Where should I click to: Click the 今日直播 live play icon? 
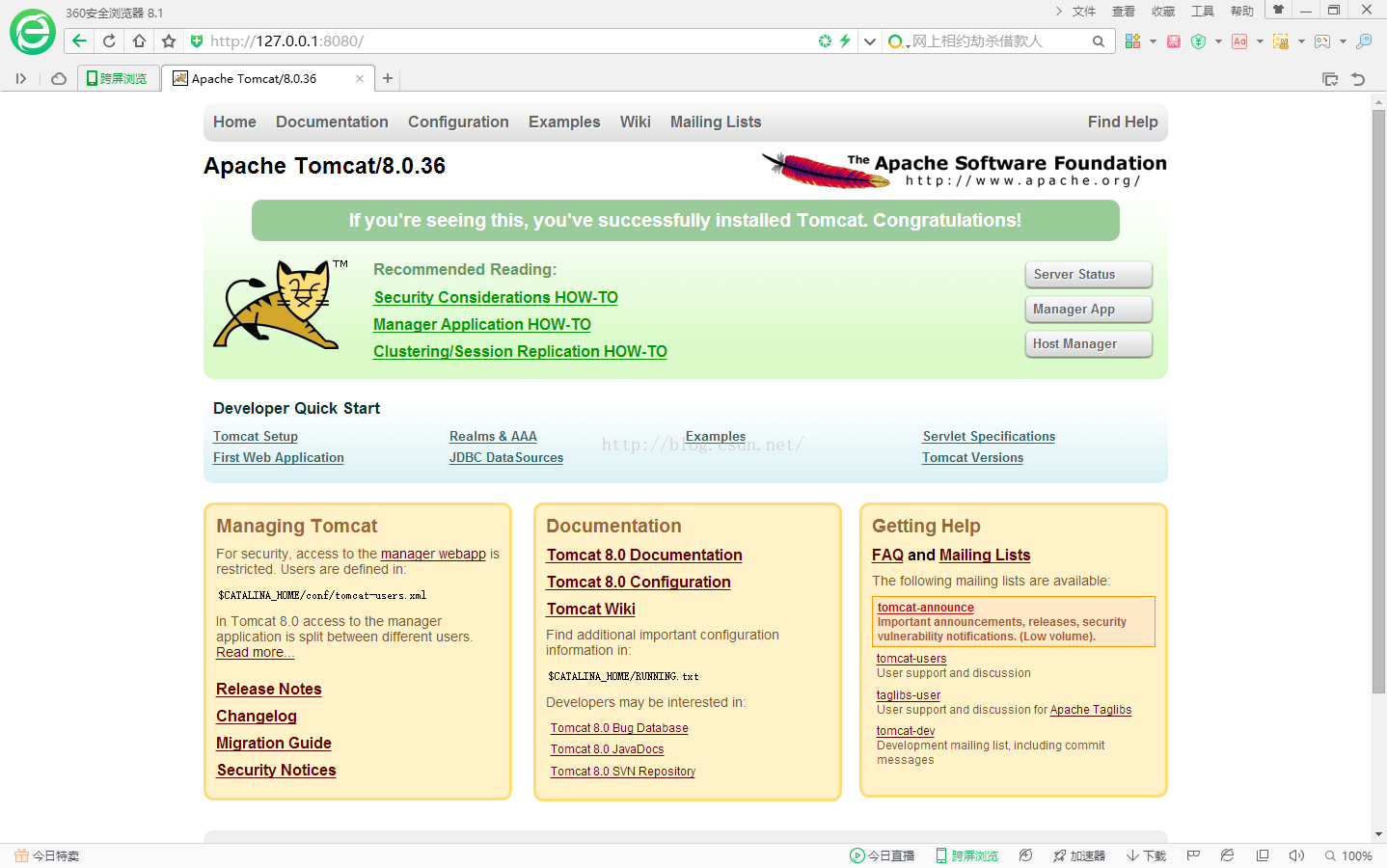click(882, 855)
